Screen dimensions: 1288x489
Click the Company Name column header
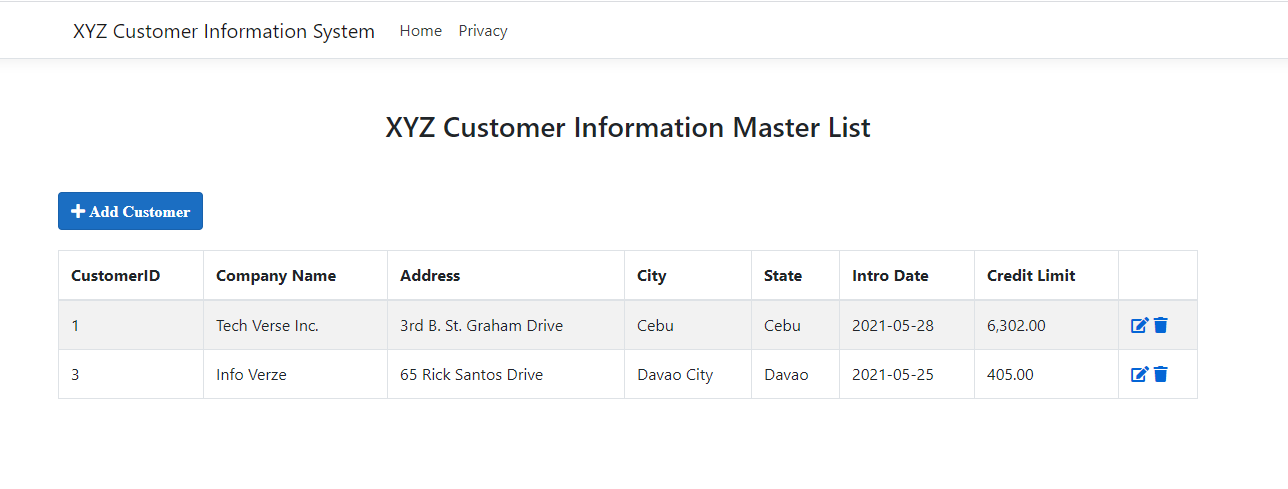click(x=276, y=275)
